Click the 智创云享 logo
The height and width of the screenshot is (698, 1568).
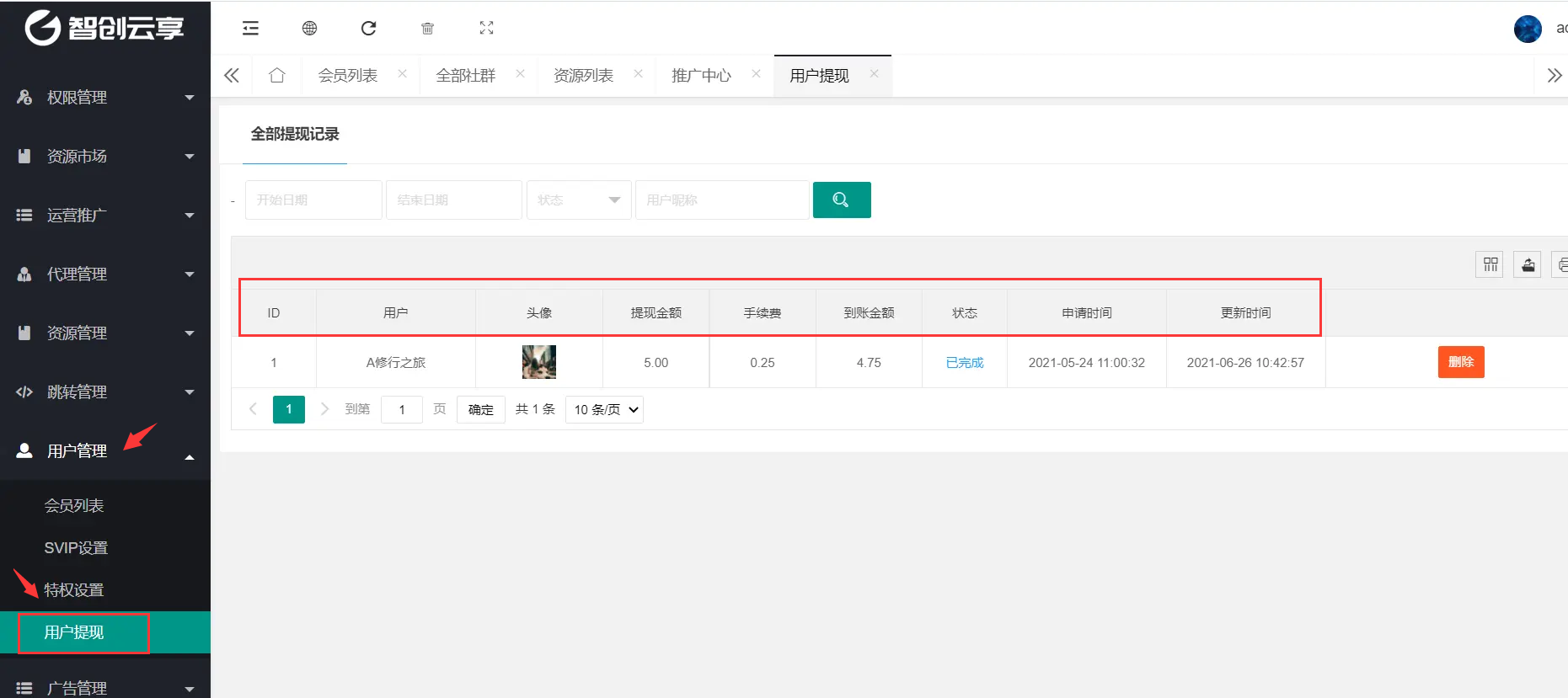click(x=104, y=29)
